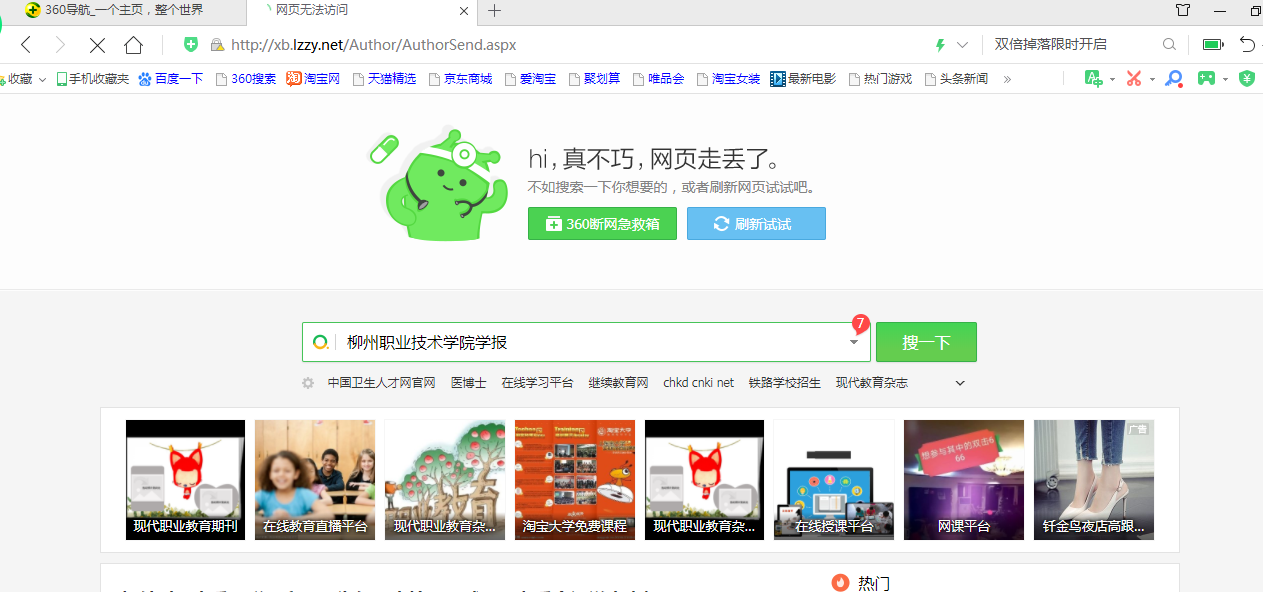Image resolution: width=1263 pixels, height=592 pixels.
Task: Click the 360断网急救箱 button
Action: point(602,224)
